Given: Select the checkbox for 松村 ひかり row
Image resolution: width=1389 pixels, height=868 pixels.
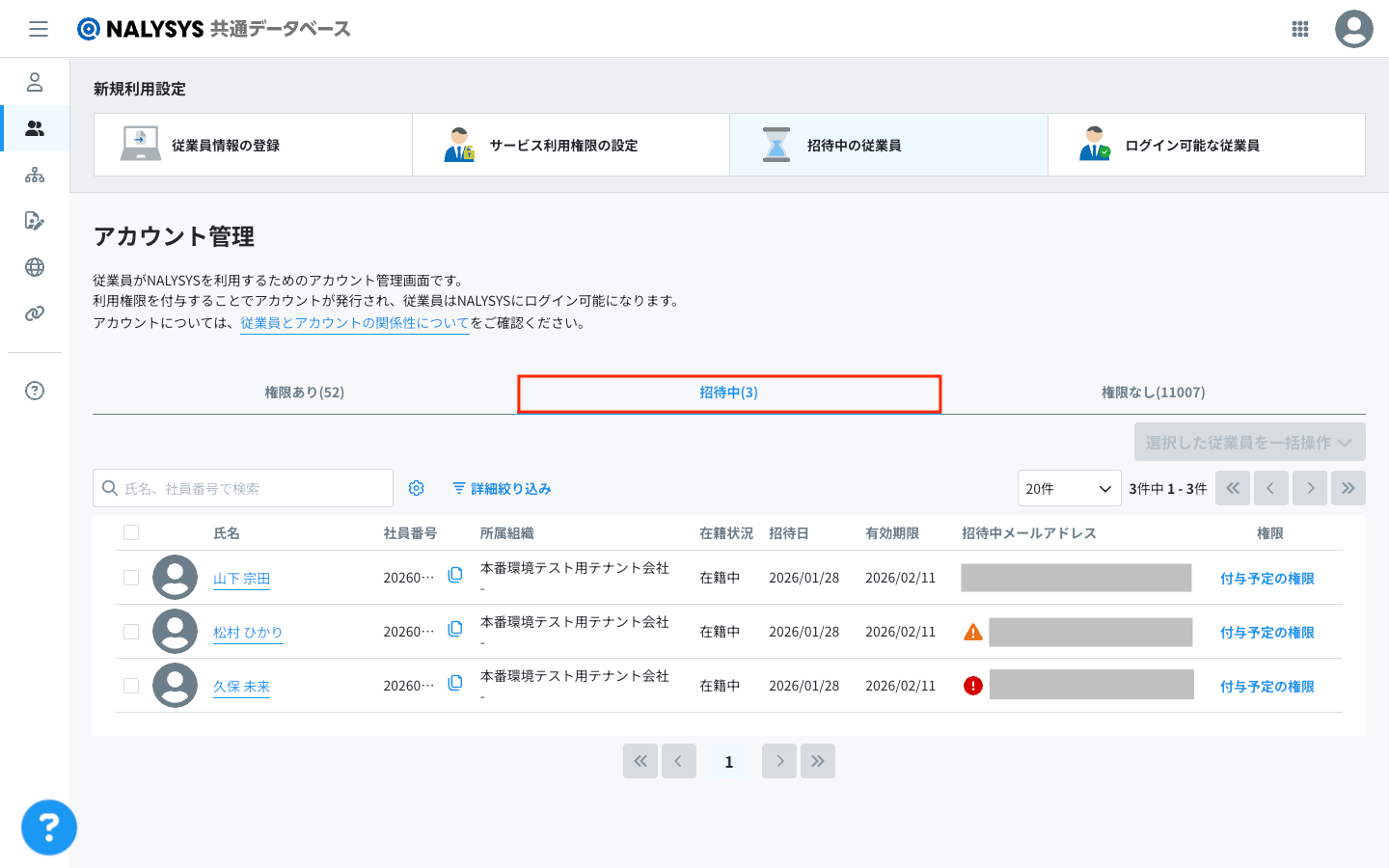Looking at the screenshot, I should [131, 632].
